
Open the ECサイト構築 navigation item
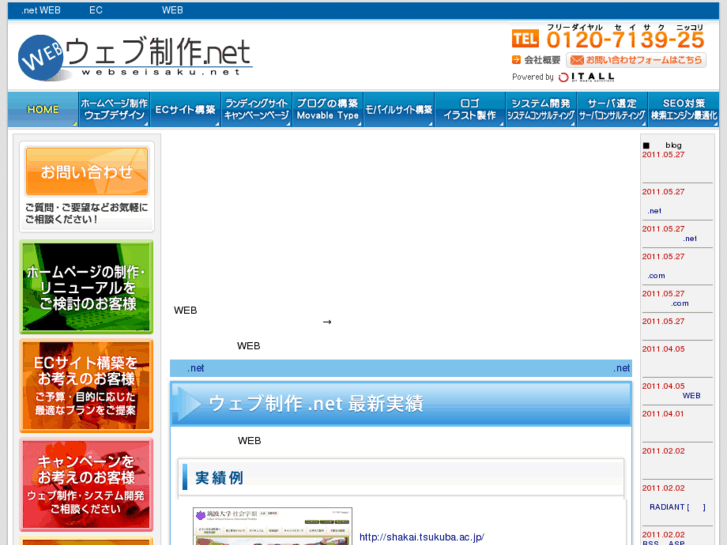[185, 109]
